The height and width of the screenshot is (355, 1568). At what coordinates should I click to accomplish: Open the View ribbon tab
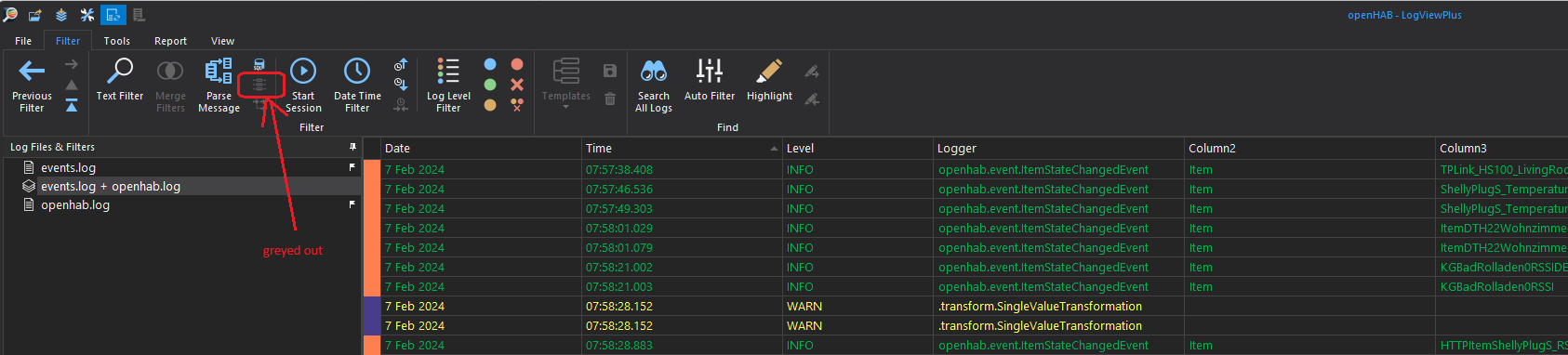[222, 41]
